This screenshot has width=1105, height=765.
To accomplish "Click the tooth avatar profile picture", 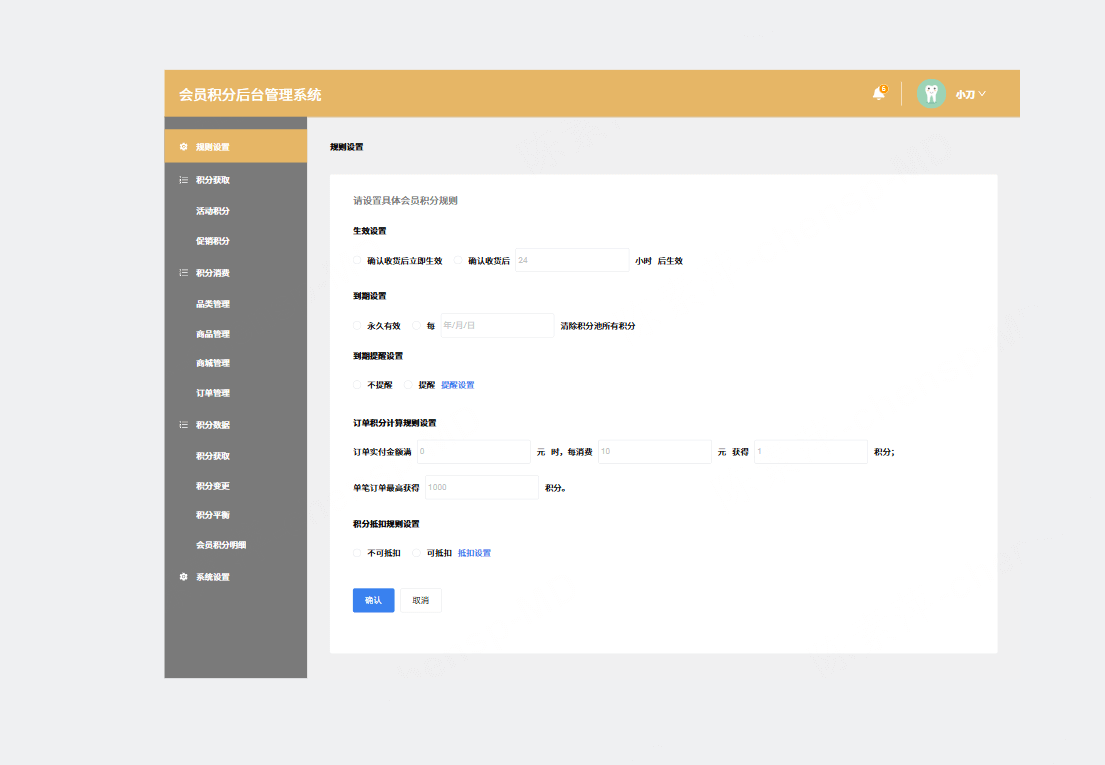I will point(931,94).
